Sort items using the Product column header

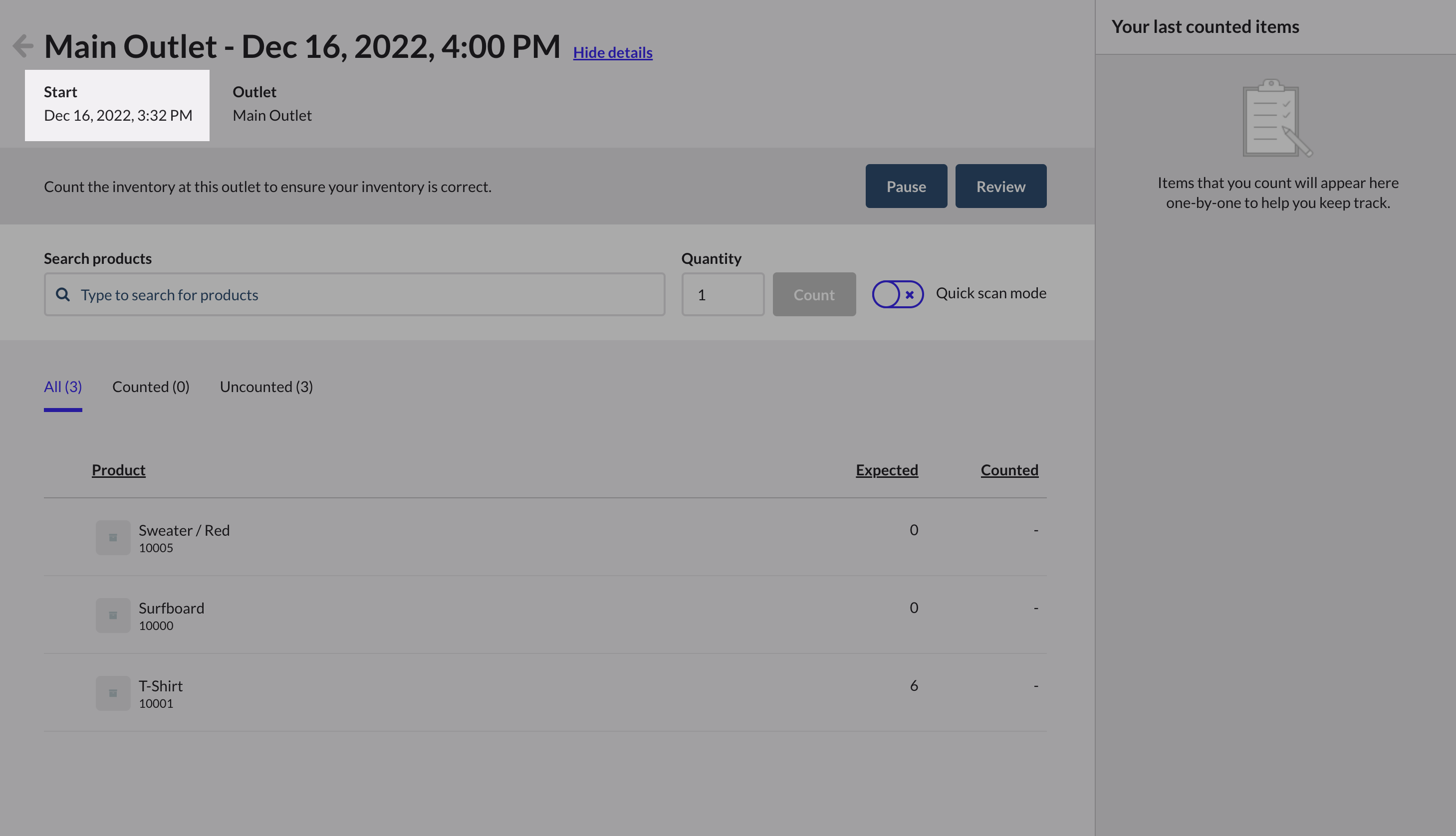(118, 470)
